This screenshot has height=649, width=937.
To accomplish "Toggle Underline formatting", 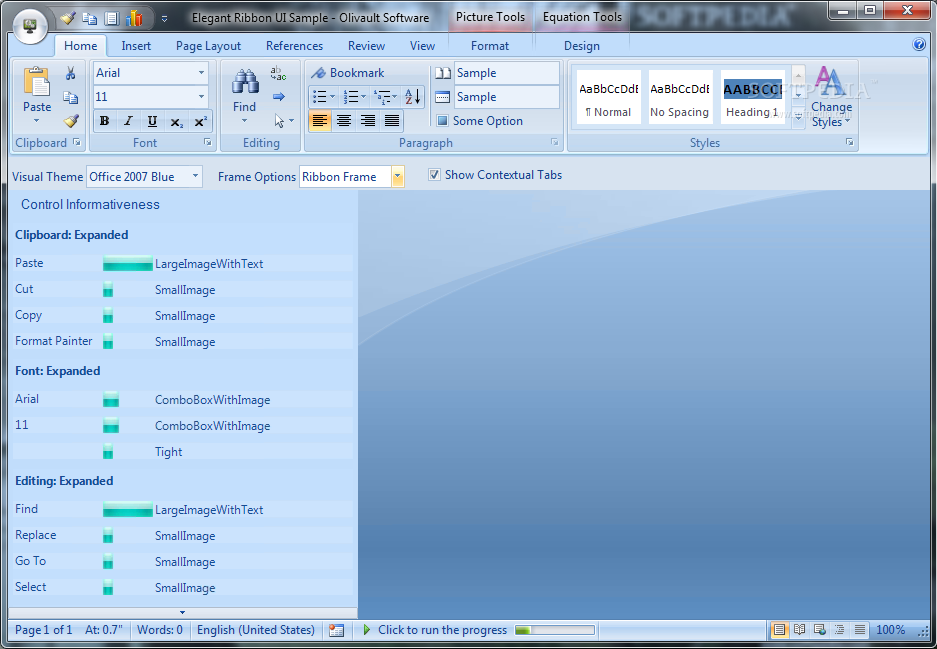I will coord(152,121).
